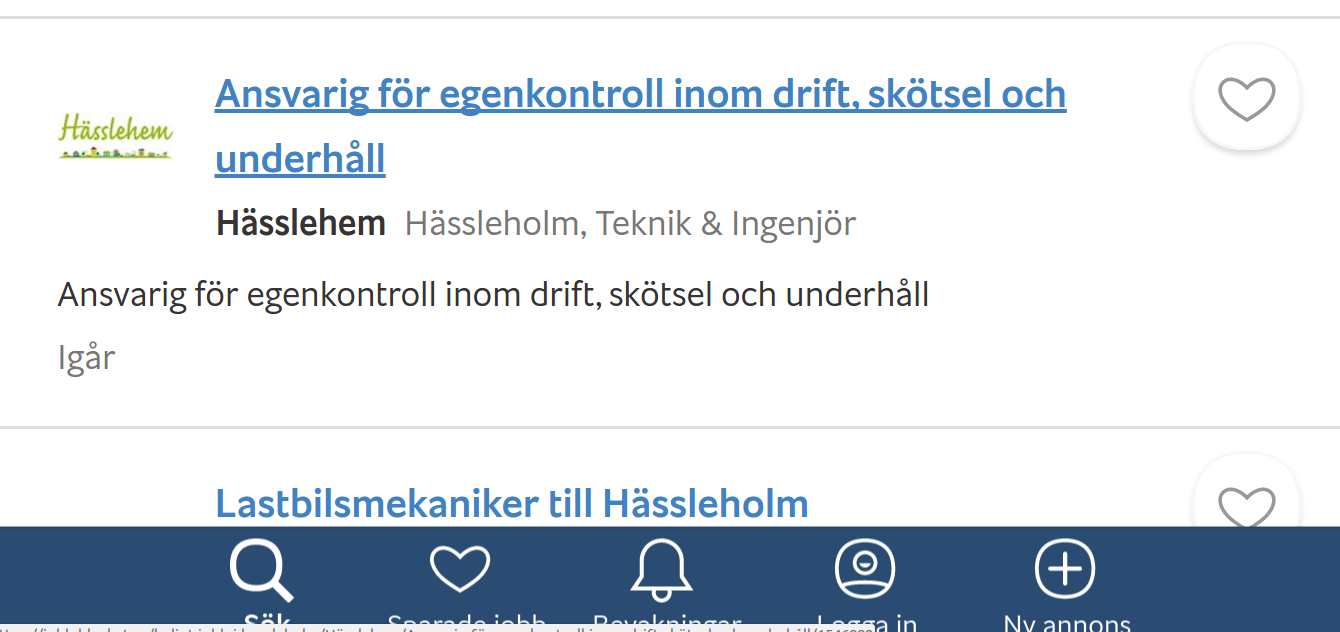
Task: Open Lastbilsmekaniker till Hässleholm link
Action: point(512,503)
